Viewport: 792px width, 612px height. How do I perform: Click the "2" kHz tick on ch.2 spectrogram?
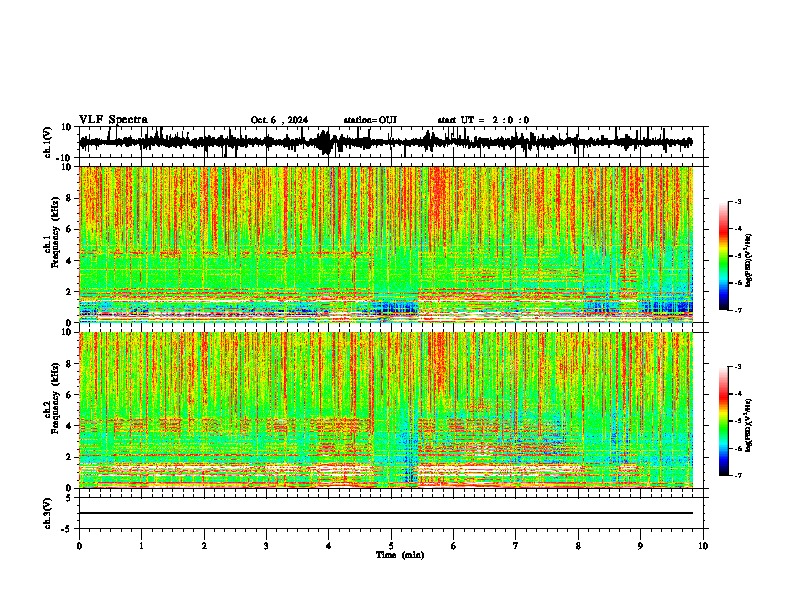pyautogui.click(x=70, y=457)
